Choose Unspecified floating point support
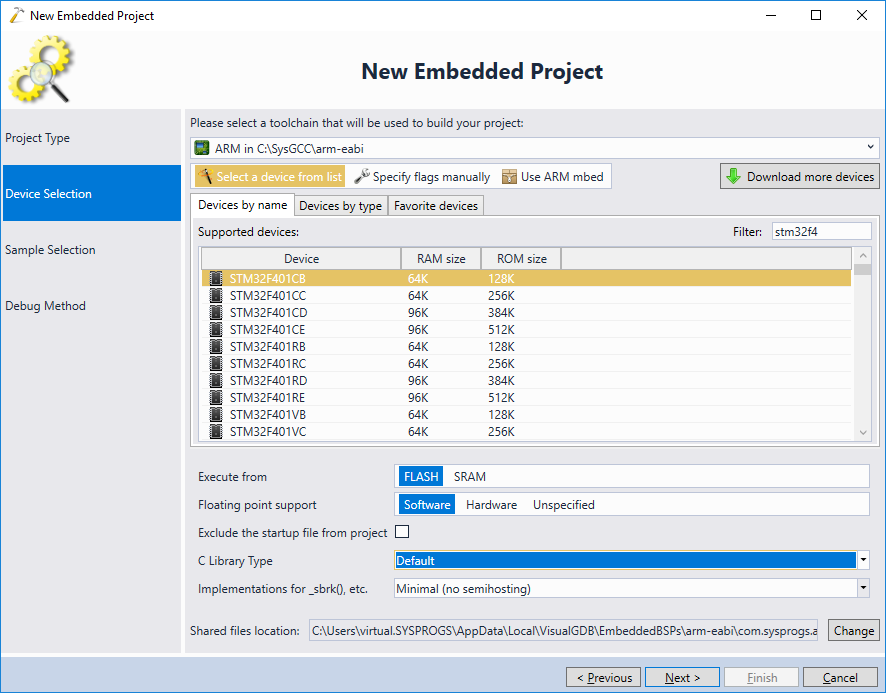 563,505
